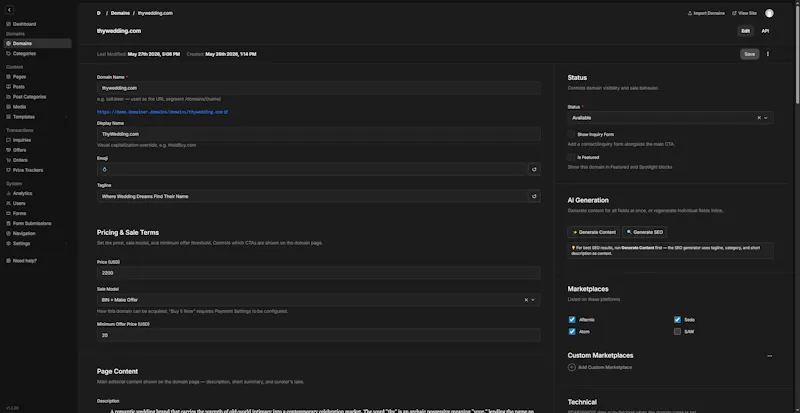
Task: Clear the Status selection with X icon
Action: coord(759,118)
